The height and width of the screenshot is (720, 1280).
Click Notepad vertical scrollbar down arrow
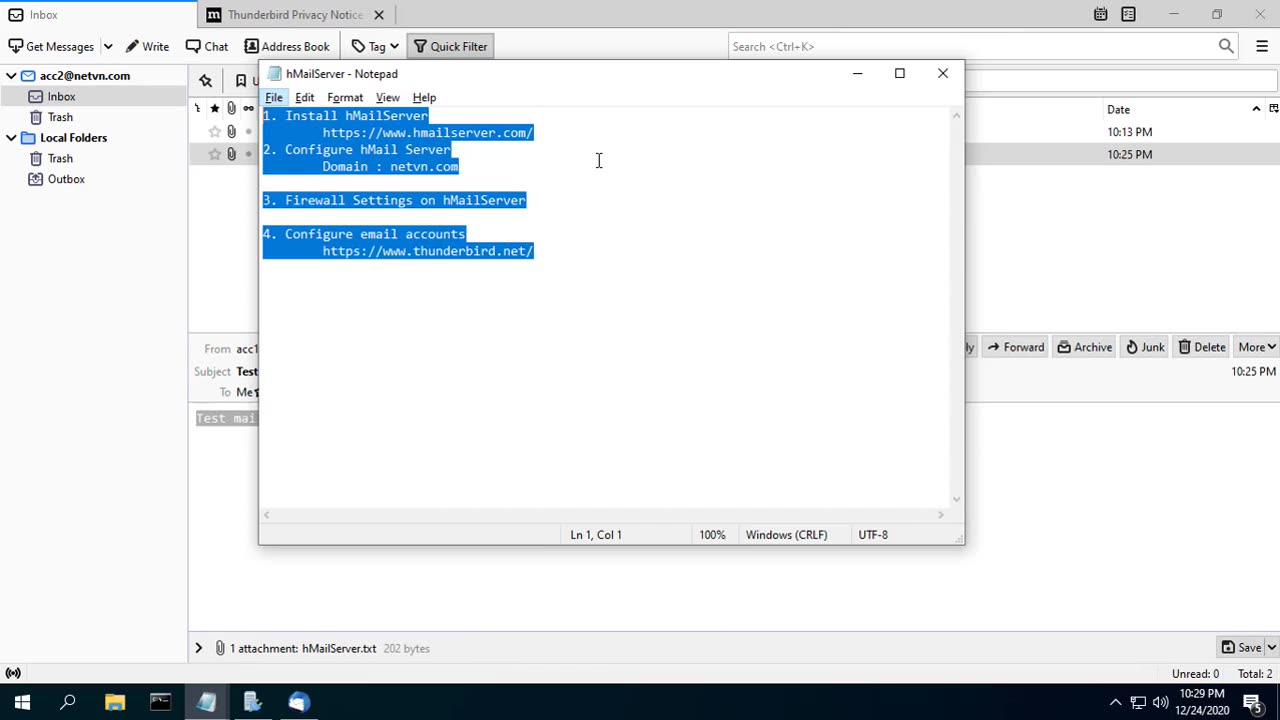tap(956, 499)
